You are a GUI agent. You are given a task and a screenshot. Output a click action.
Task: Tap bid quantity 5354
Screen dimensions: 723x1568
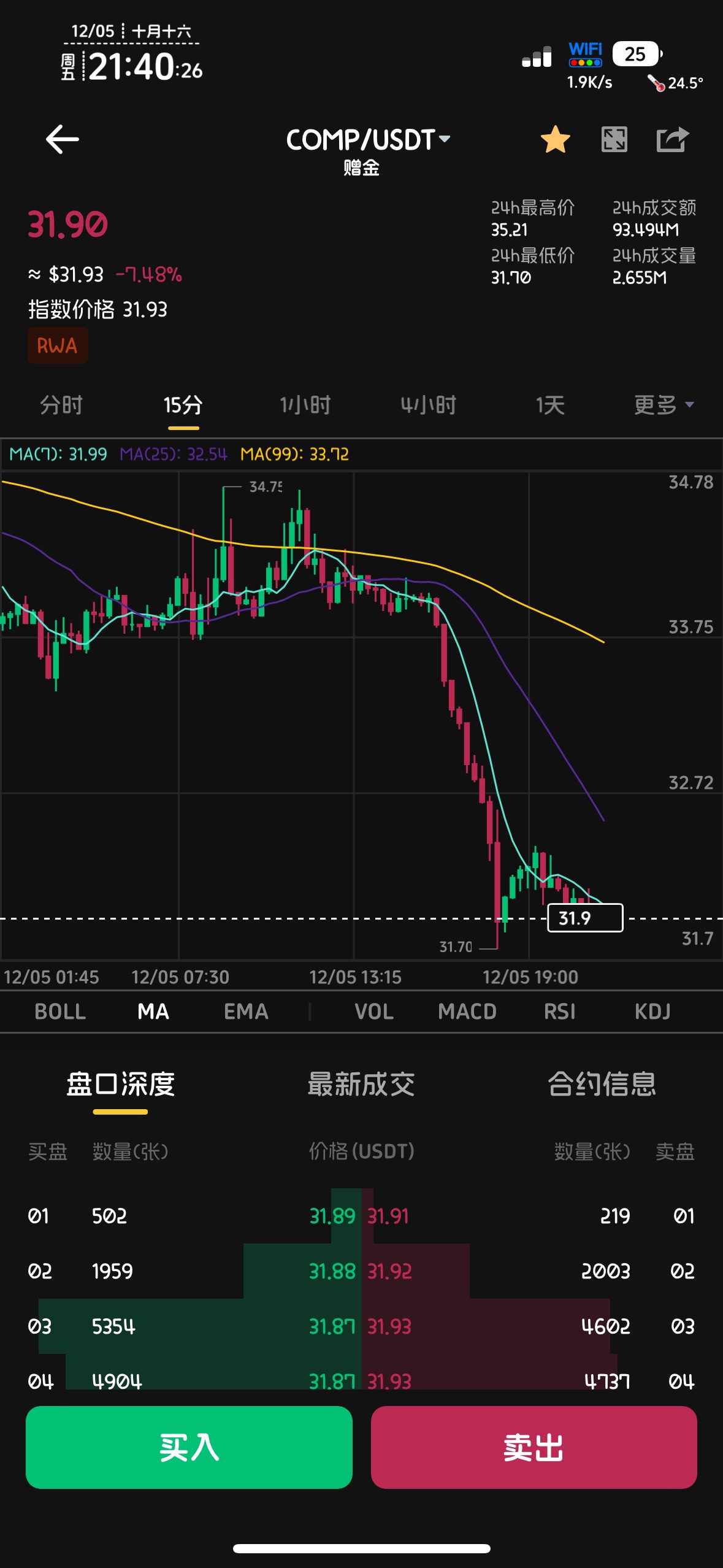[113, 1326]
